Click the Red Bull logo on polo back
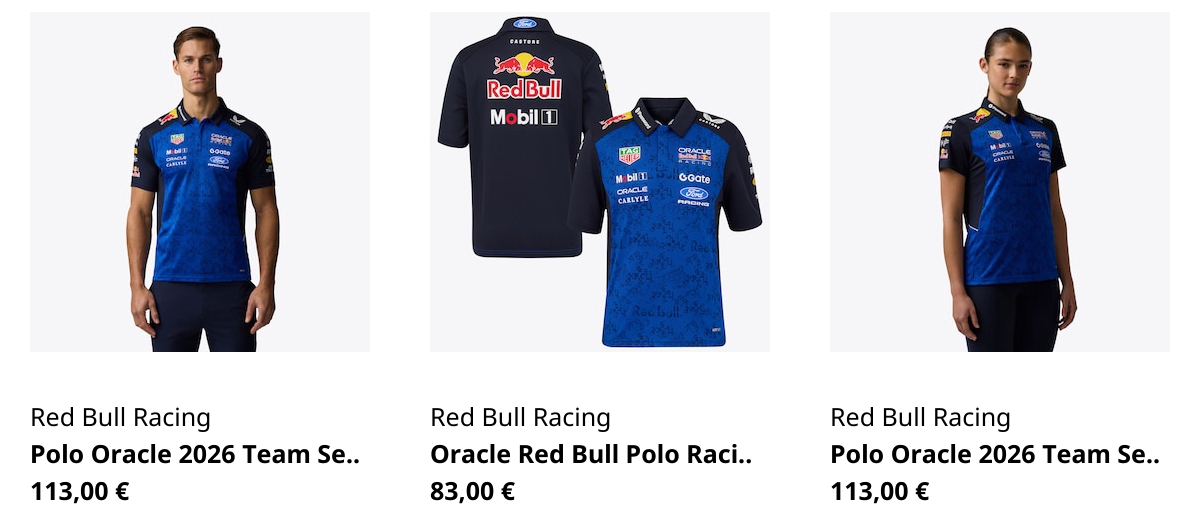The height and width of the screenshot is (530, 1200). [x=524, y=76]
